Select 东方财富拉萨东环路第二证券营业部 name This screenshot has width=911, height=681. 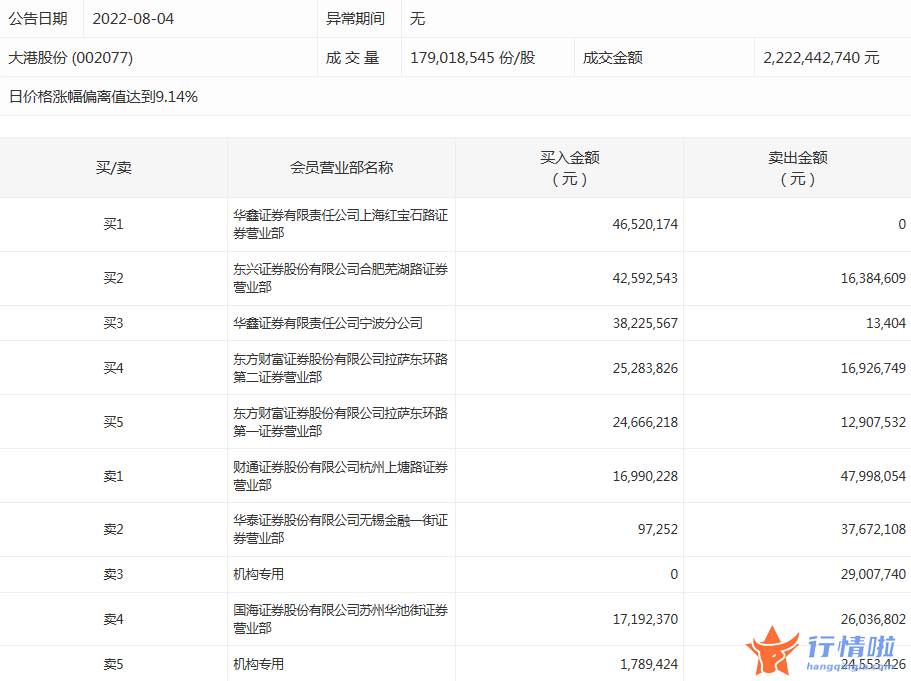(340, 368)
